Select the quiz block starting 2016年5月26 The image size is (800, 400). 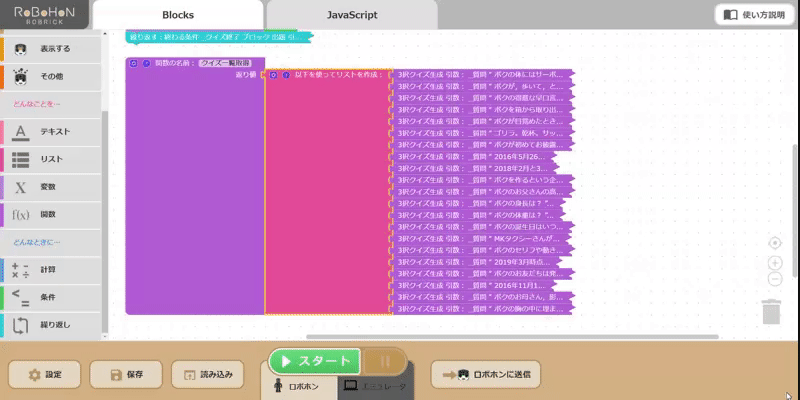point(473,157)
